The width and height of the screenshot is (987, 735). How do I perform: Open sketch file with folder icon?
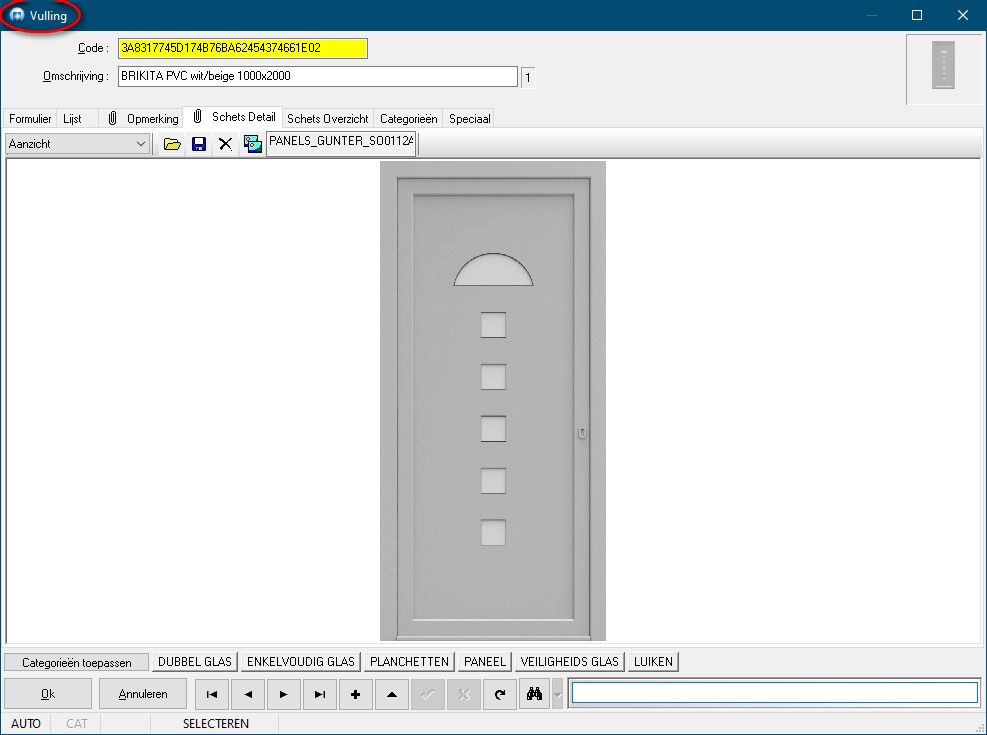[172, 144]
